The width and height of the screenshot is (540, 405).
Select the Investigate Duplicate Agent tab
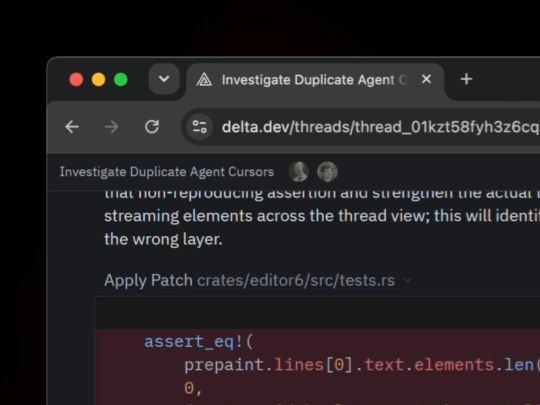[315, 80]
